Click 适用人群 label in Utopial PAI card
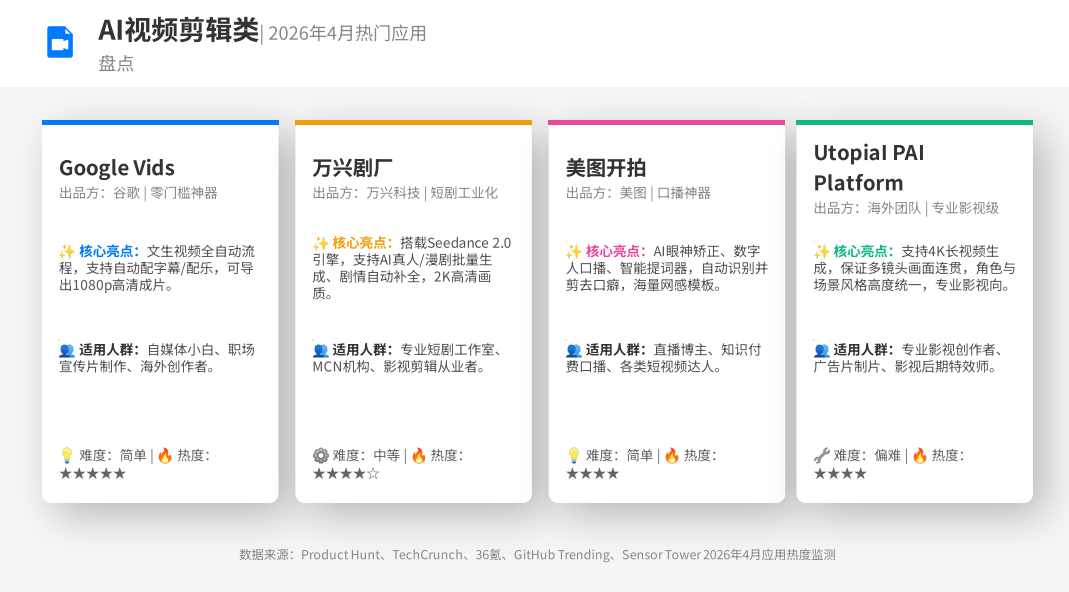 pyautogui.click(x=863, y=350)
